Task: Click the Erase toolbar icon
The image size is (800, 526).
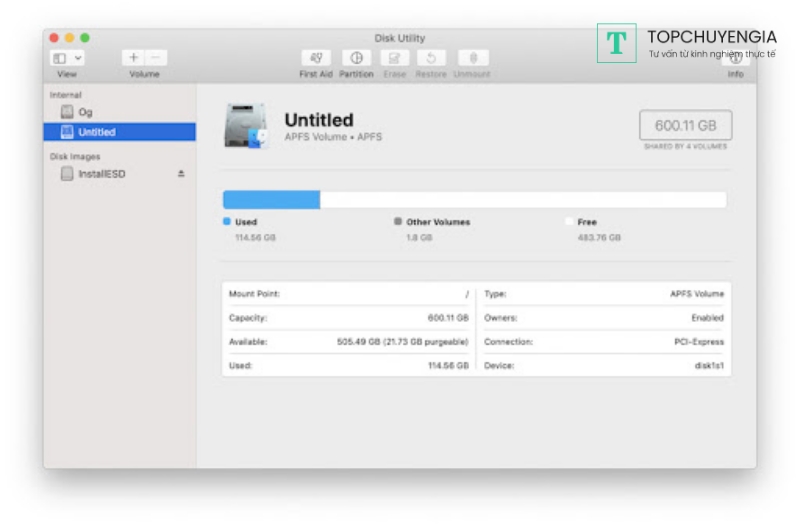Action: 395,59
